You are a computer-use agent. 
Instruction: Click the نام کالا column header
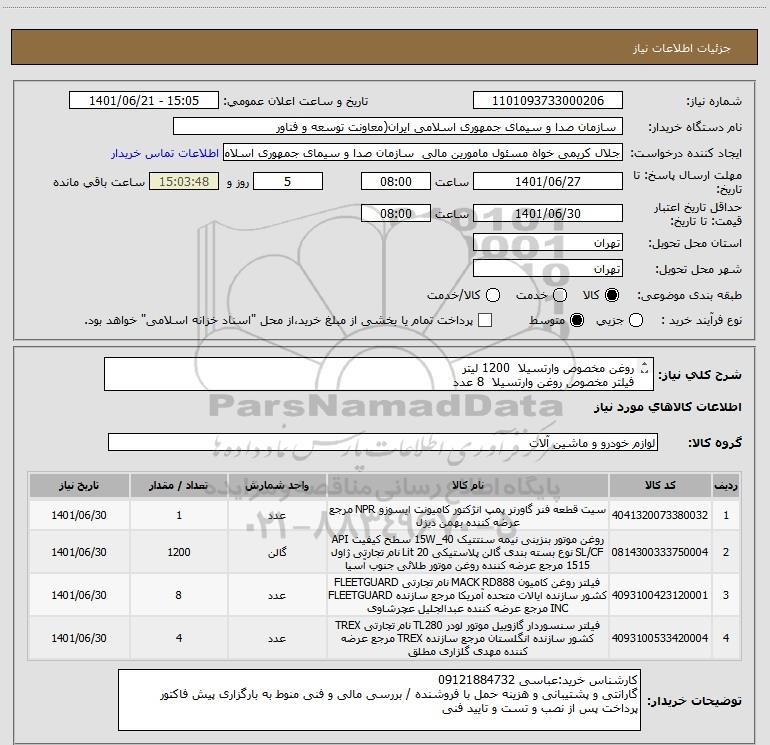pos(468,486)
